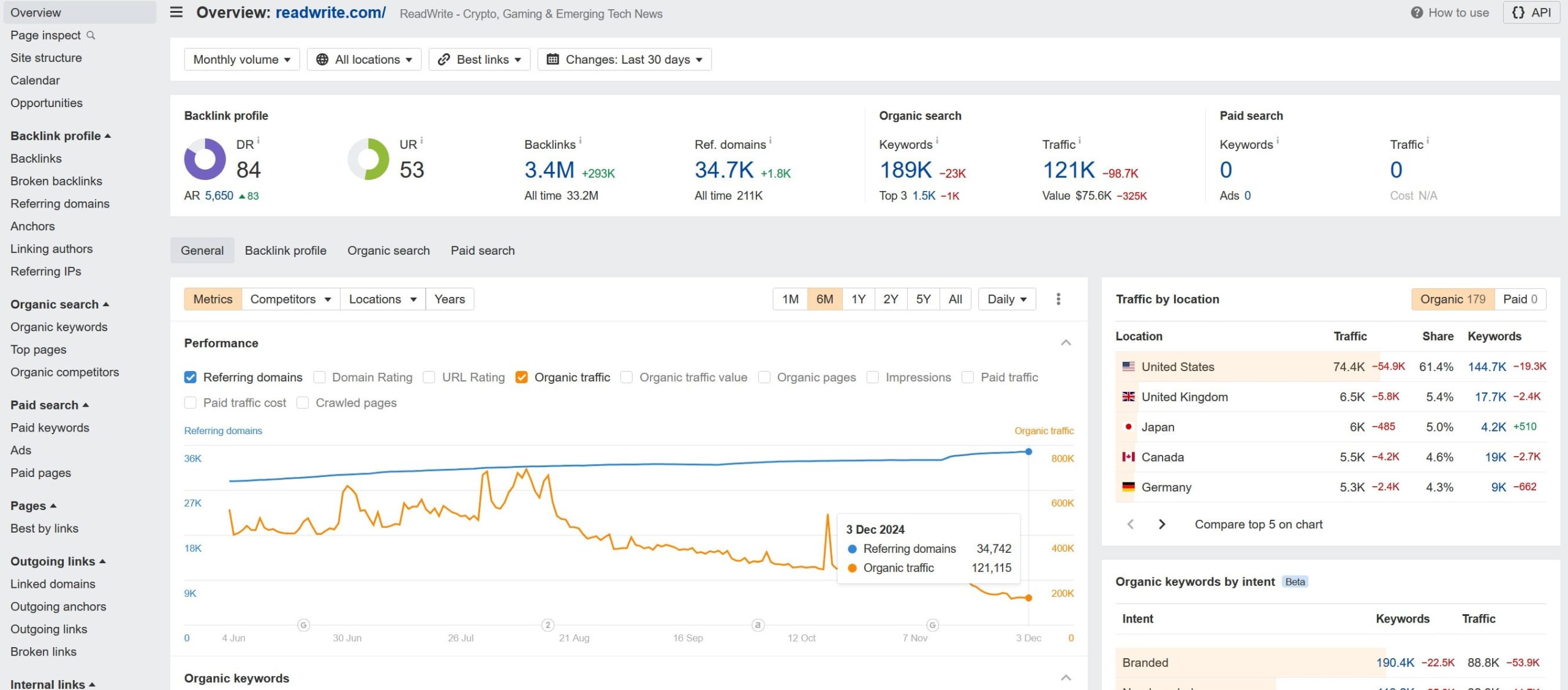Set chart range to 5Y

[x=923, y=299]
